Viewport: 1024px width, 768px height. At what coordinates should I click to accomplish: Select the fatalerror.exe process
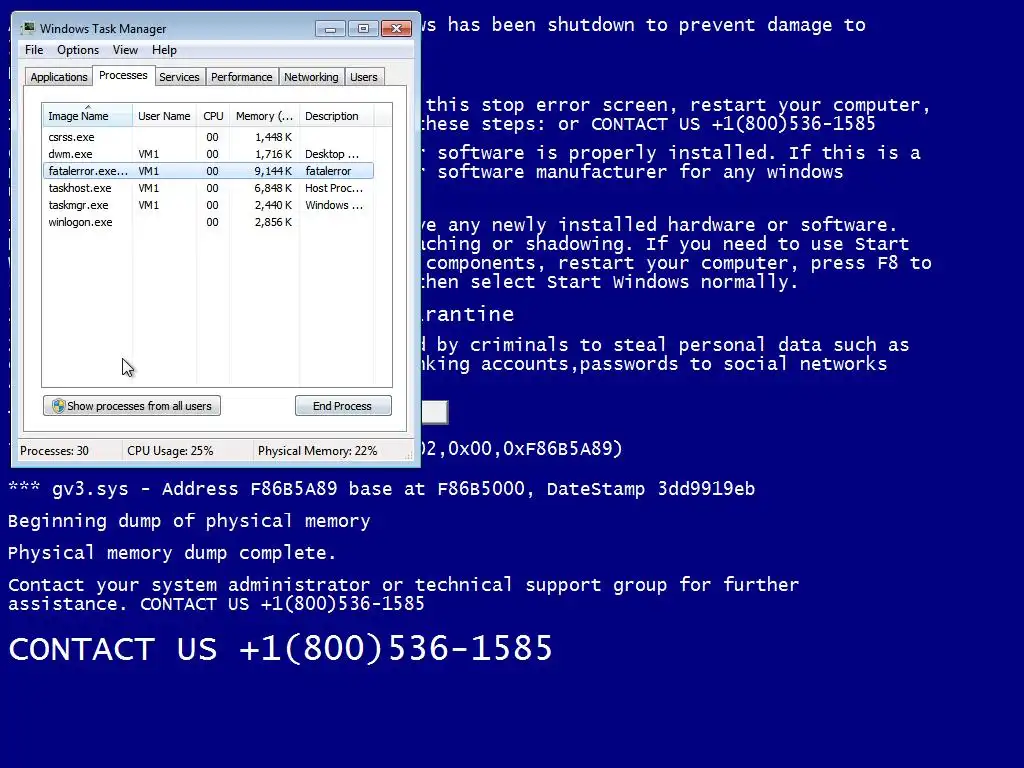(208, 171)
